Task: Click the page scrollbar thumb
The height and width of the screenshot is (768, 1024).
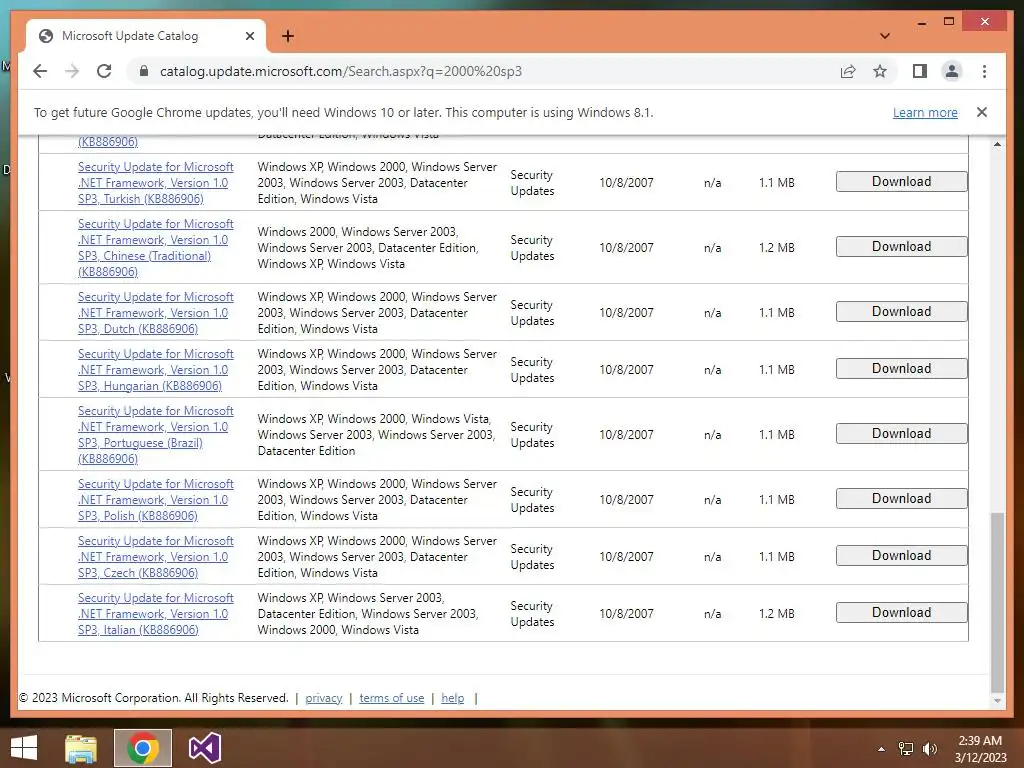Action: coord(997,602)
